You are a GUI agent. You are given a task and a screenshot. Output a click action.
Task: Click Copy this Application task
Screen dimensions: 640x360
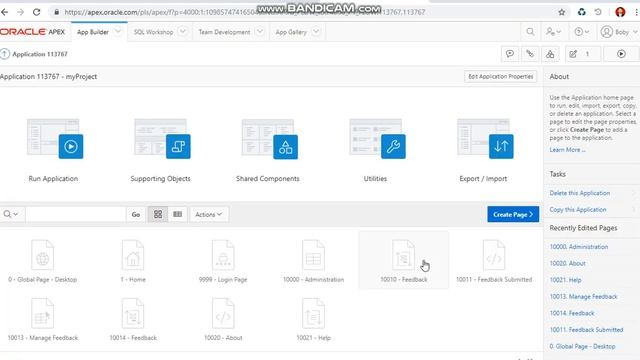(x=578, y=209)
